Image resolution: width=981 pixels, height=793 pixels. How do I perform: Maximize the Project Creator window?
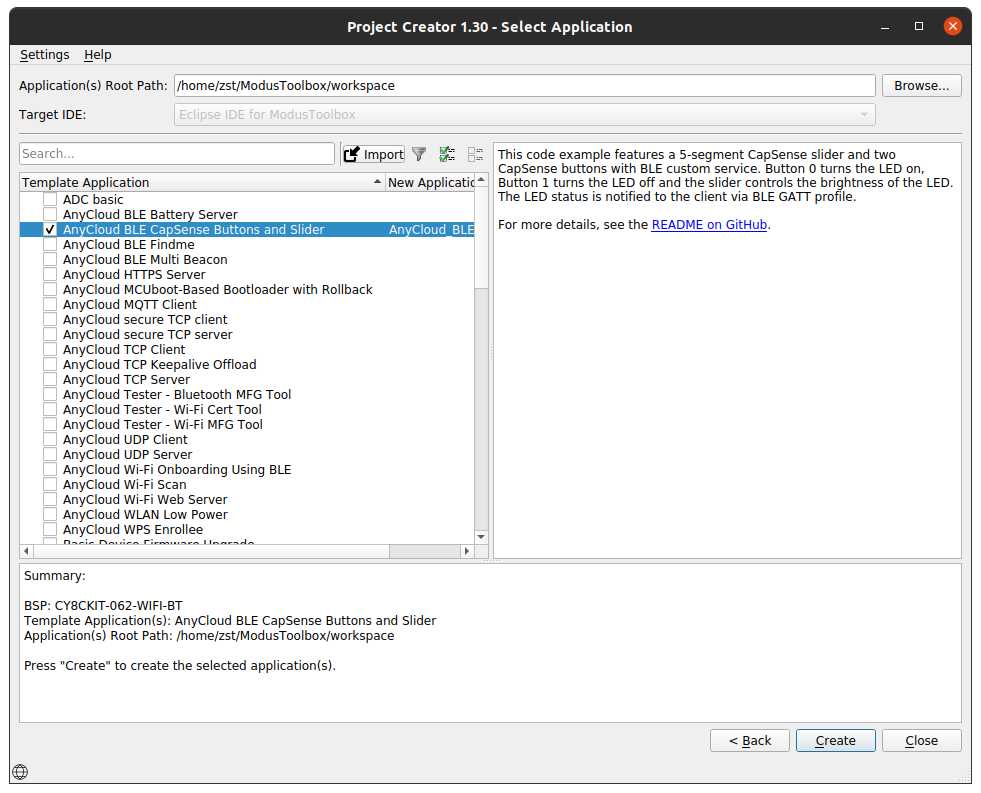pyautogui.click(x=918, y=26)
